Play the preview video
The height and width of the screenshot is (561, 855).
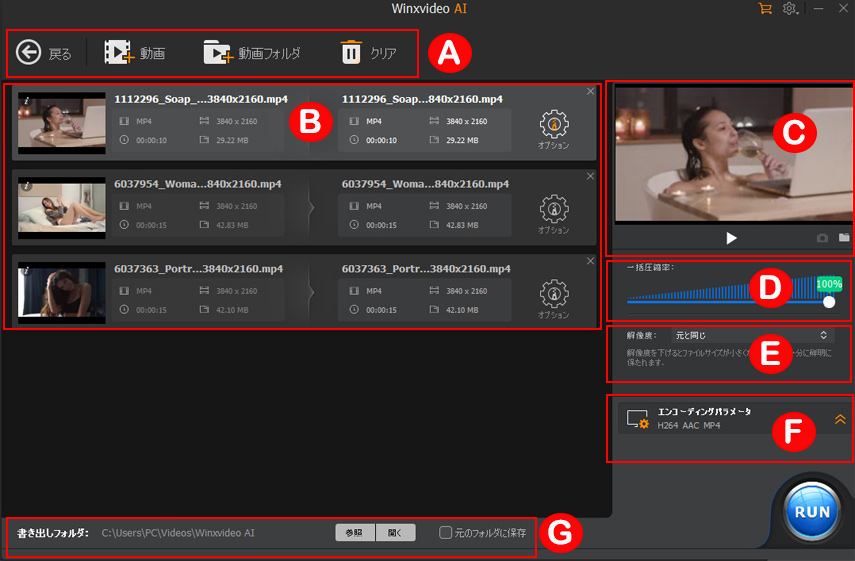pyautogui.click(x=731, y=238)
